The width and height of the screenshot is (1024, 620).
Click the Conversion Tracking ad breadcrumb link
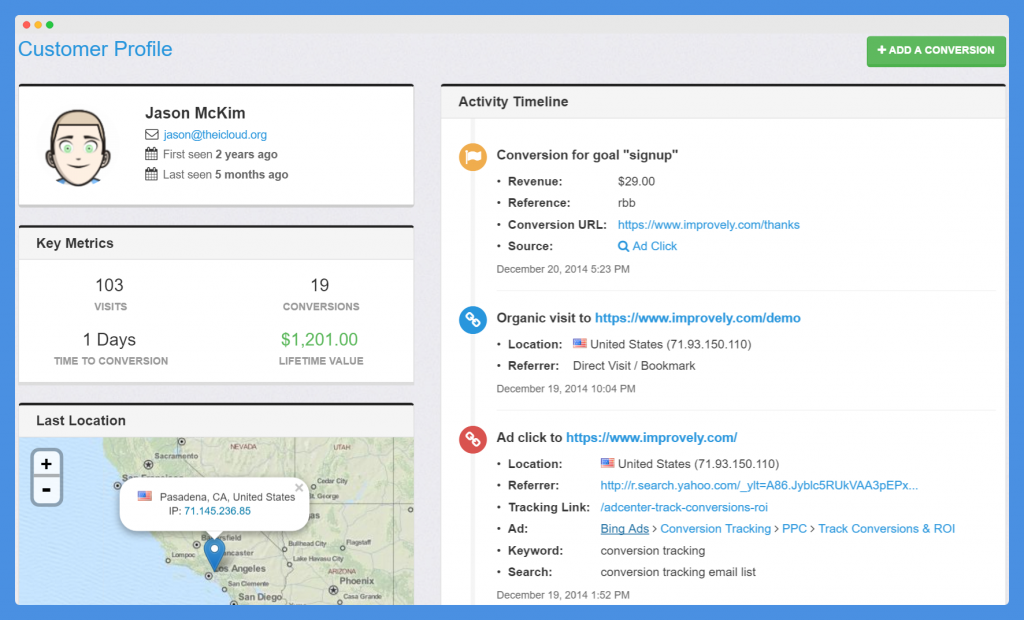(715, 529)
